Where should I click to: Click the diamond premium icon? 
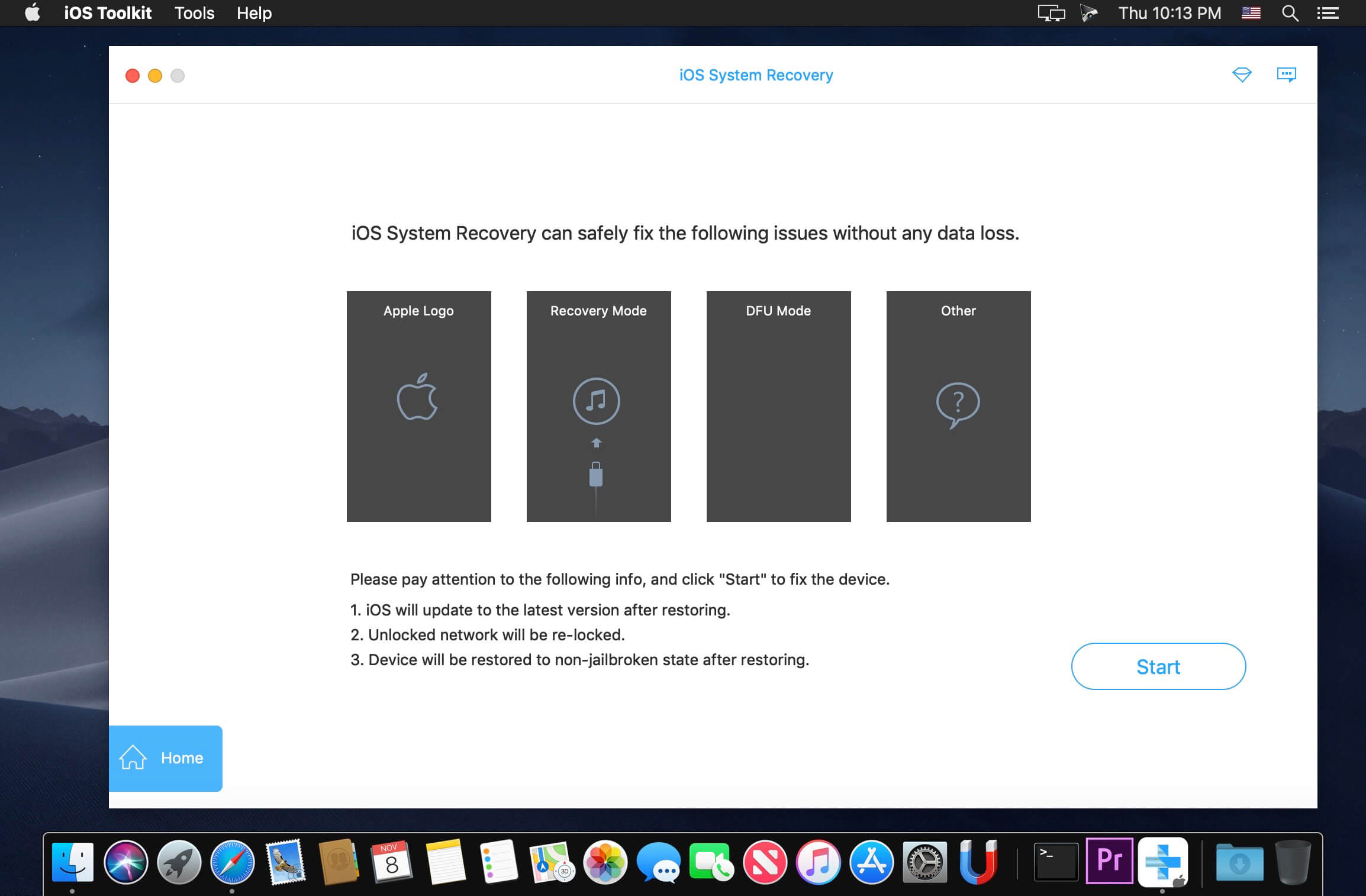click(x=1242, y=75)
